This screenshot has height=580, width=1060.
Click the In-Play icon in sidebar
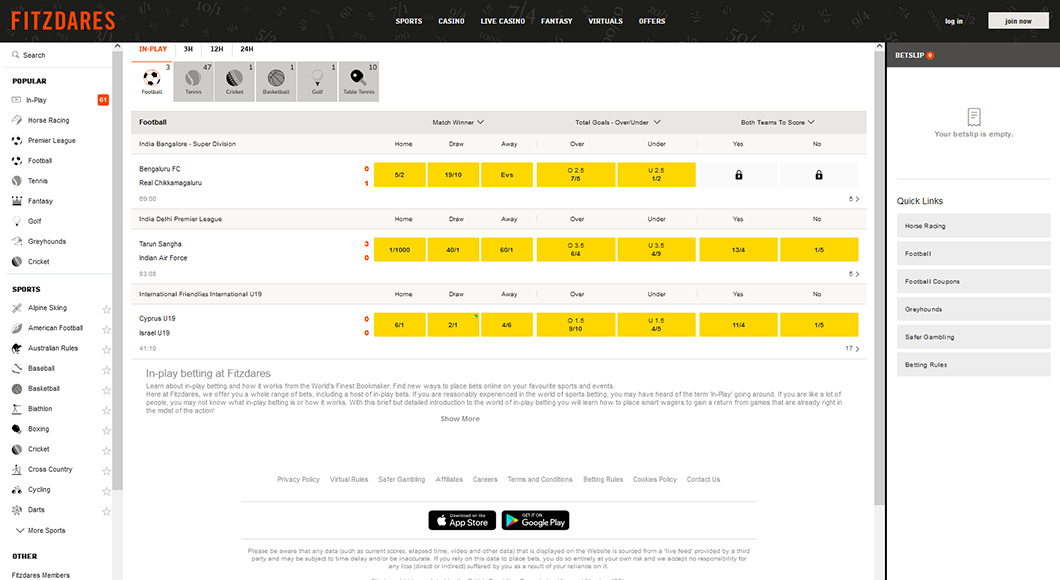tap(16, 100)
